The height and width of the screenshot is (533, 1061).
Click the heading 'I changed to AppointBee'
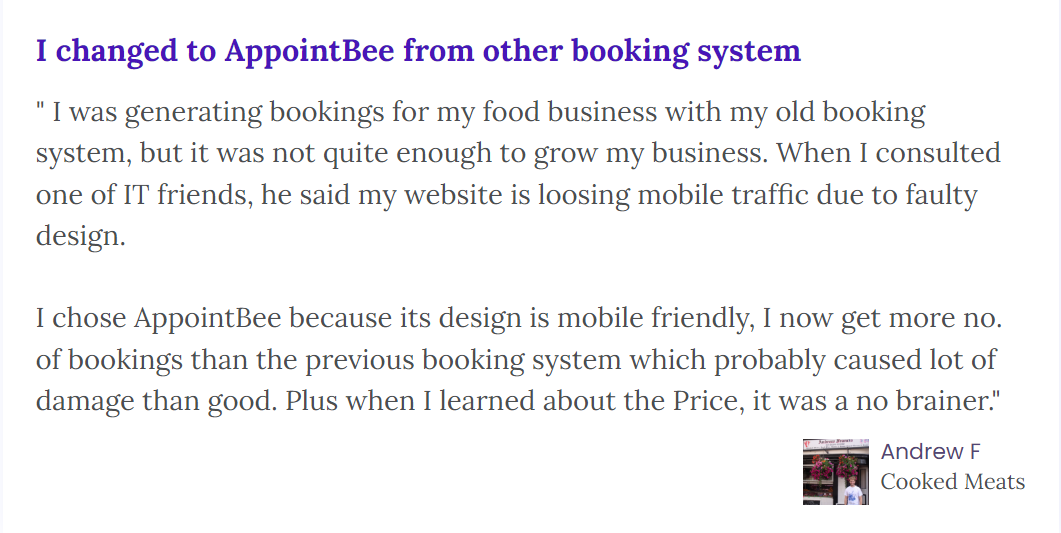(x=418, y=51)
